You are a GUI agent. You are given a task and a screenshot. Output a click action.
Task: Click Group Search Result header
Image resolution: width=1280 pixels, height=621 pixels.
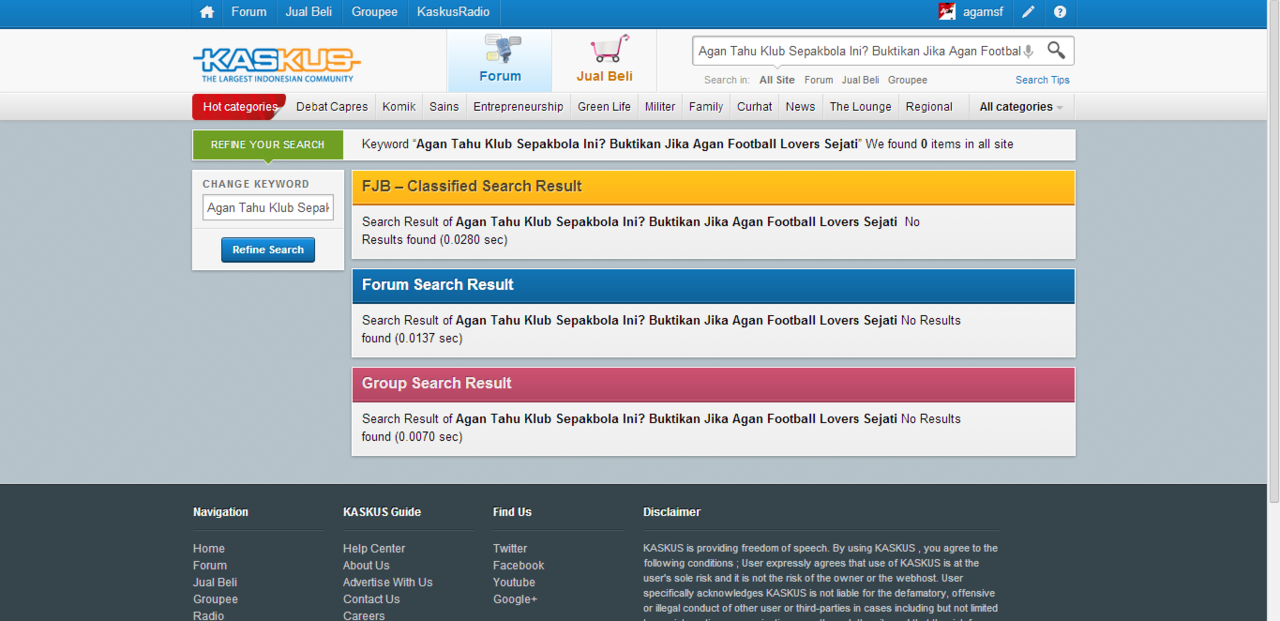click(x=713, y=384)
